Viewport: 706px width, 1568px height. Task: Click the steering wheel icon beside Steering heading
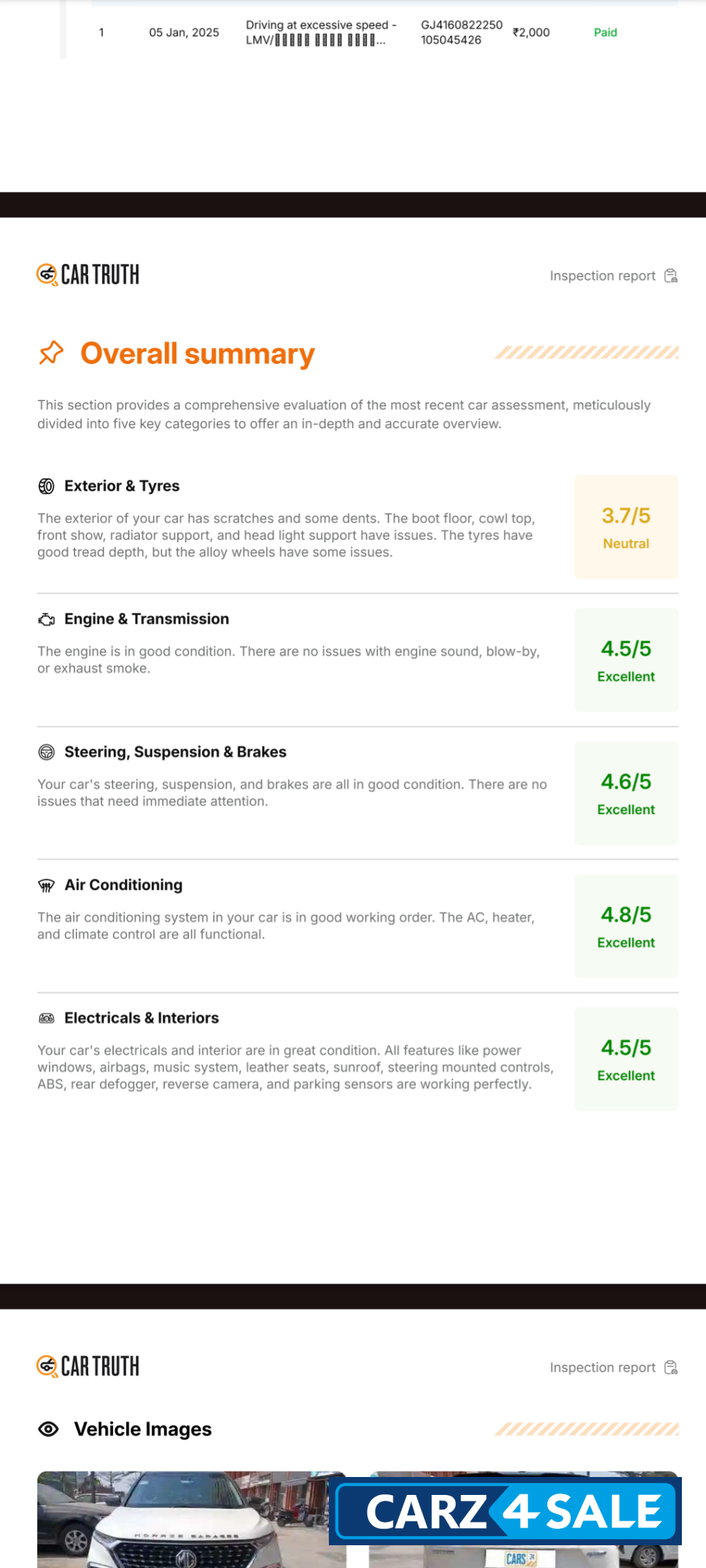pos(46,753)
